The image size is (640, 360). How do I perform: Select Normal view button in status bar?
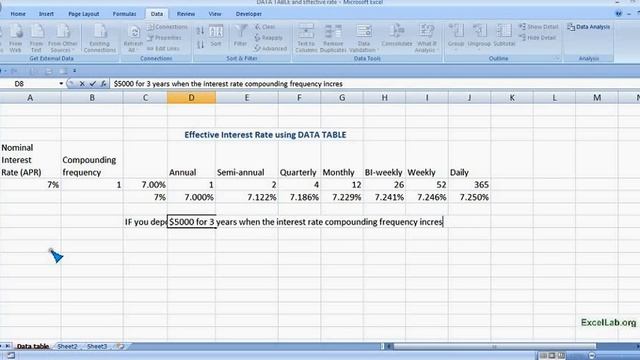coord(543,356)
